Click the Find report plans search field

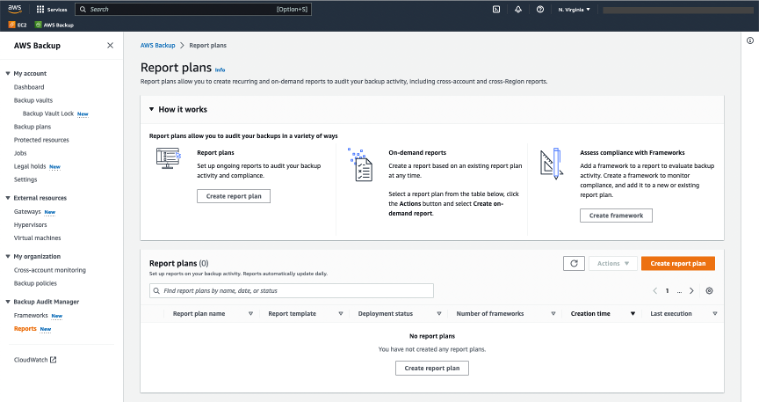coord(291,290)
